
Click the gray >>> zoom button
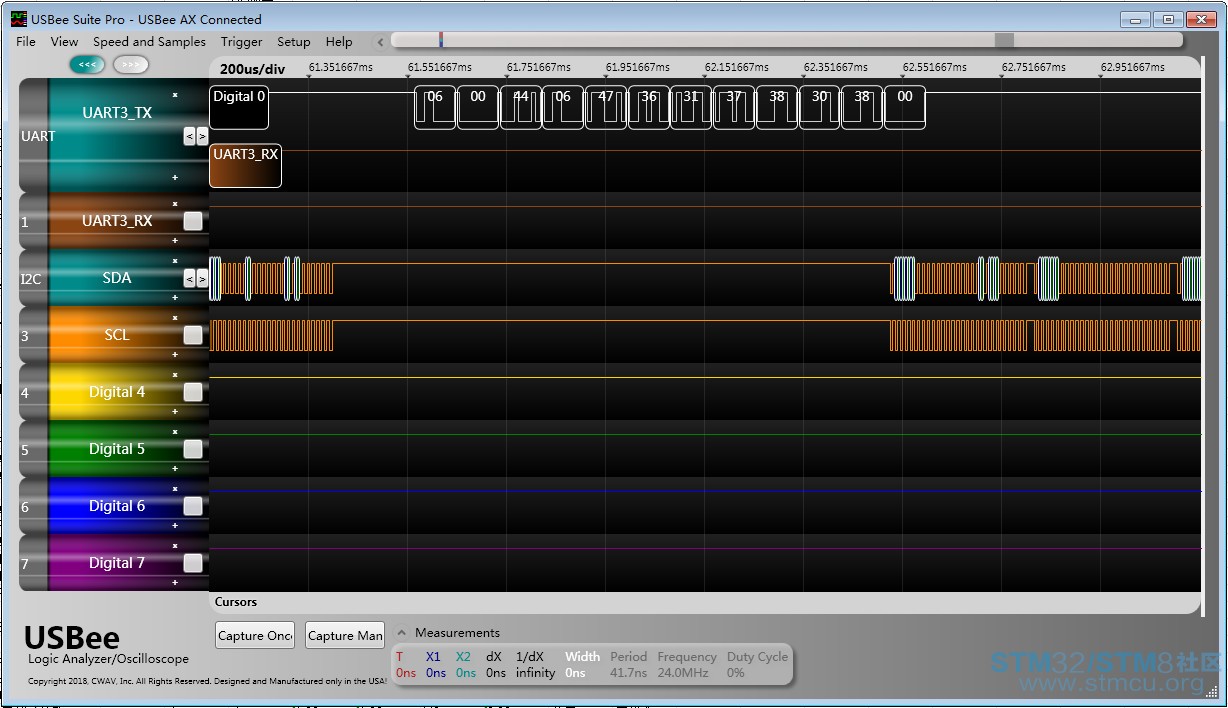[x=131, y=64]
